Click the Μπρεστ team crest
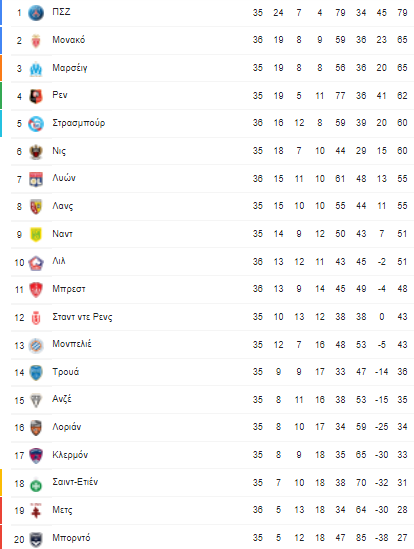The image size is (414, 549). point(36,290)
